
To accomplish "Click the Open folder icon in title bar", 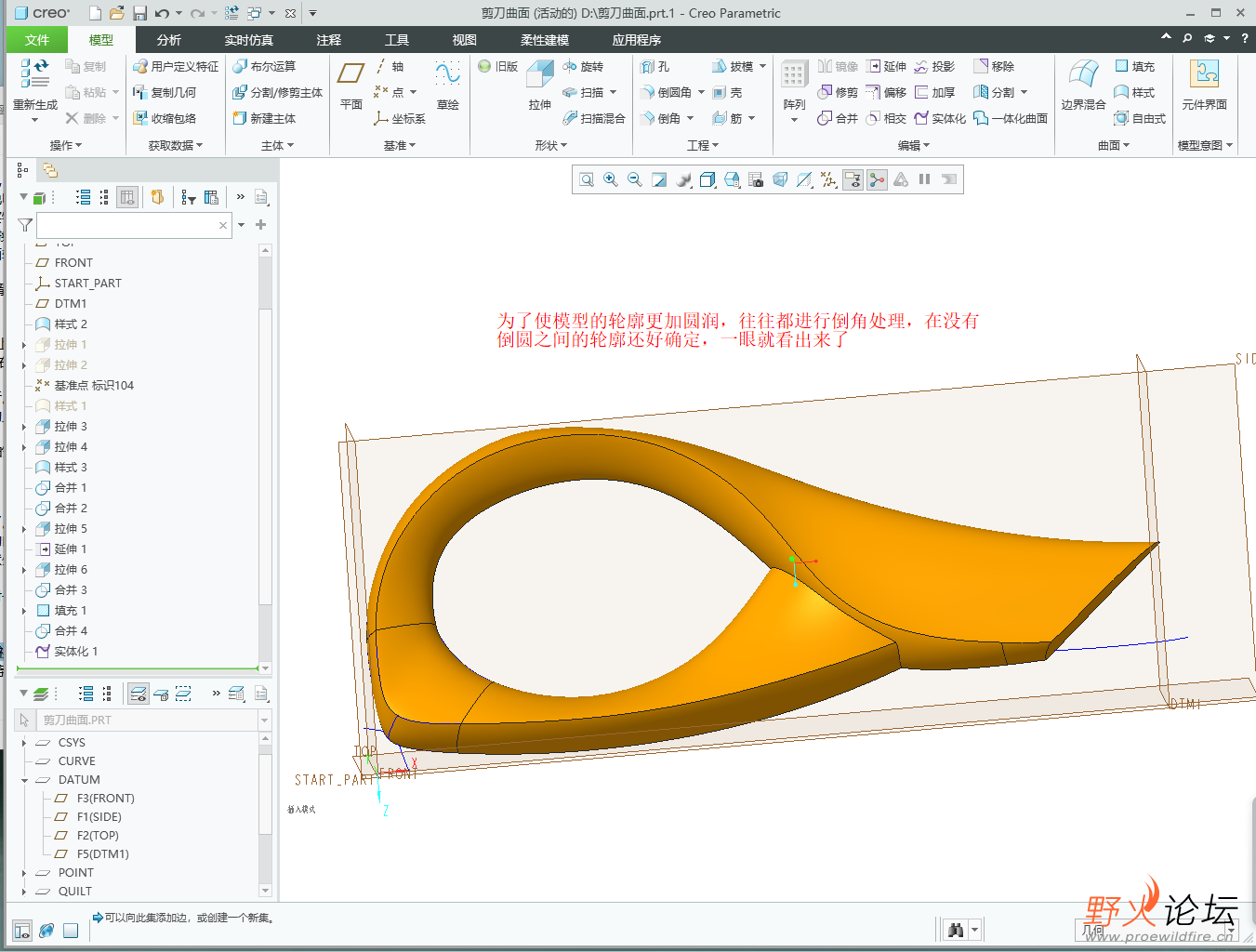I will 116,13.
